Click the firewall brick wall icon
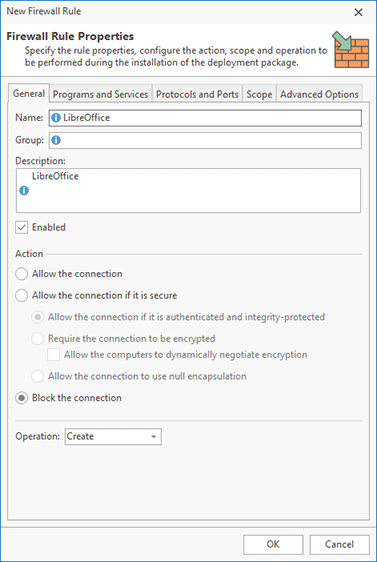Viewport: 377px width, 562px height. (350, 49)
